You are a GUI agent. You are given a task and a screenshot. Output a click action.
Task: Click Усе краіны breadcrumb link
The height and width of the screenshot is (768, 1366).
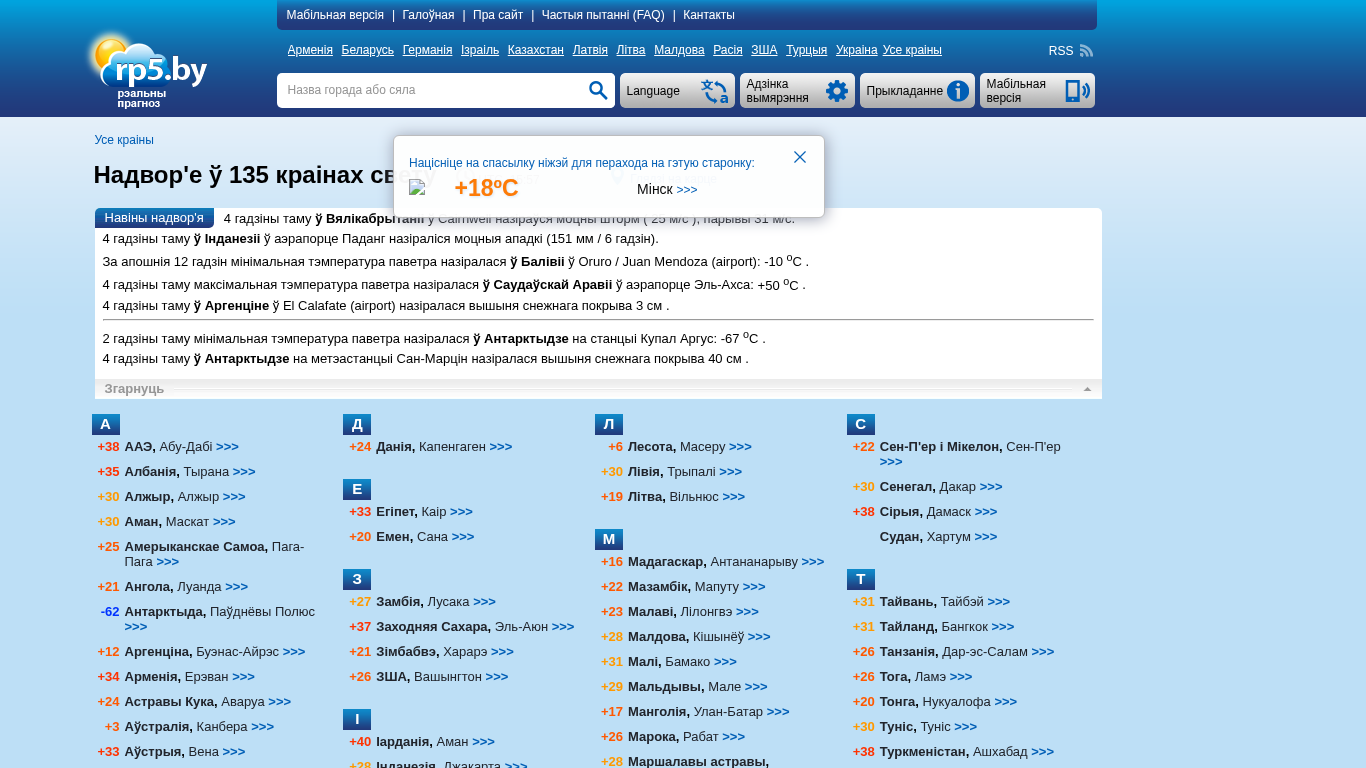(124, 140)
